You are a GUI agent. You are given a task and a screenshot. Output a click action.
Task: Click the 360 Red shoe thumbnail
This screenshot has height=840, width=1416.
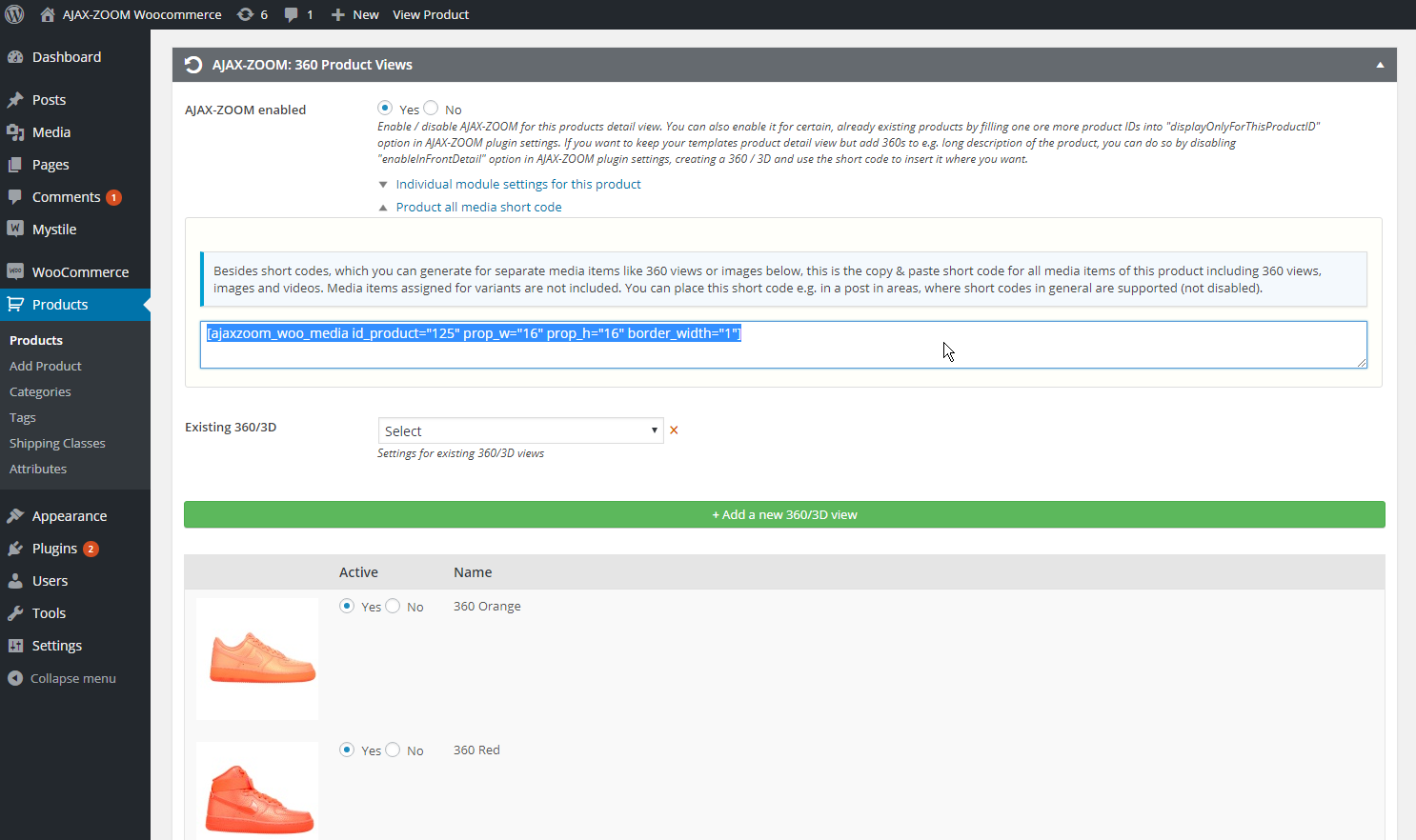(257, 790)
